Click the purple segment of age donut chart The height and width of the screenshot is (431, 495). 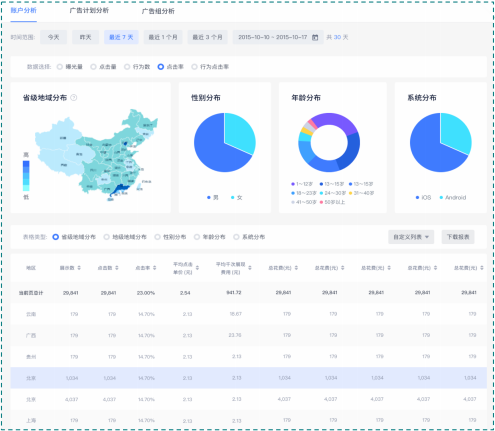(x=335, y=120)
